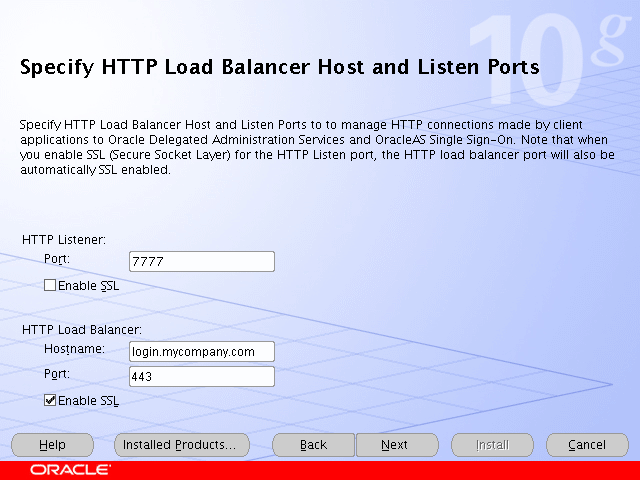Screen dimensions: 640x480
Task: Go Back to the previous installer step
Action: pos(313,444)
